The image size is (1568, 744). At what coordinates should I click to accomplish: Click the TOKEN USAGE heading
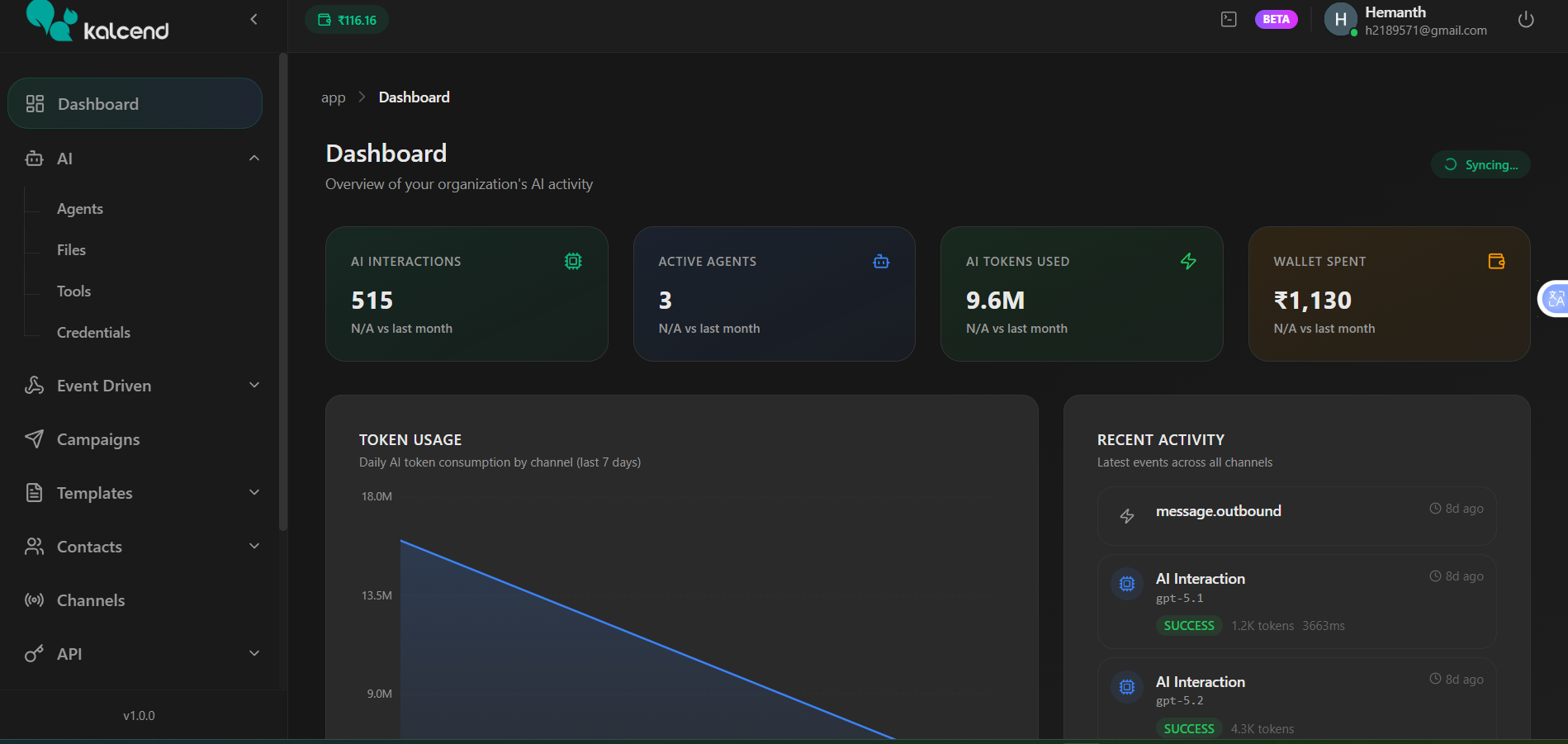click(x=410, y=440)
